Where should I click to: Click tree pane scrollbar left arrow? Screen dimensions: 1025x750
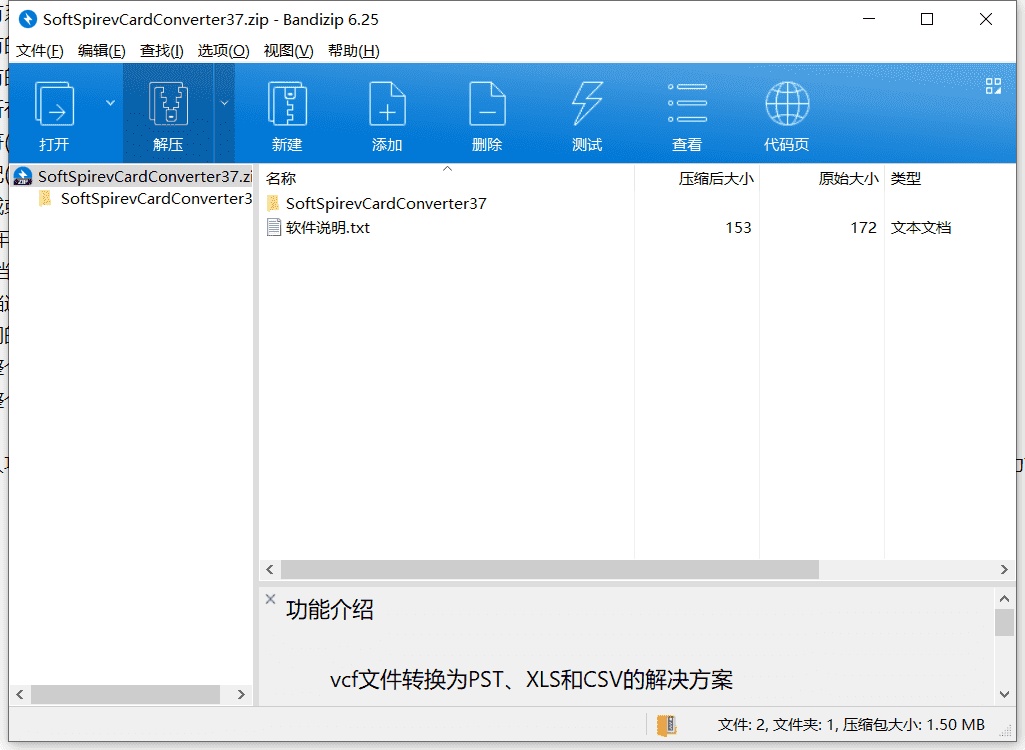20,694
